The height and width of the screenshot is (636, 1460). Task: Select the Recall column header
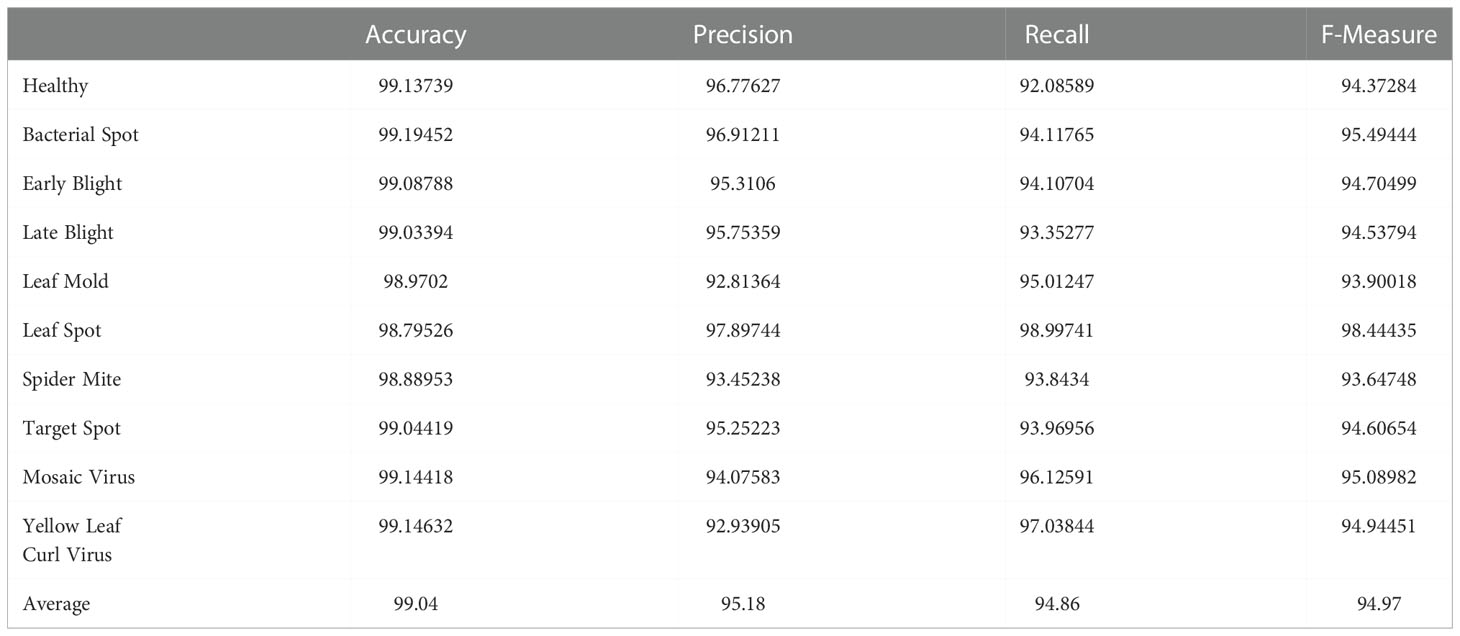[1057, 35]
